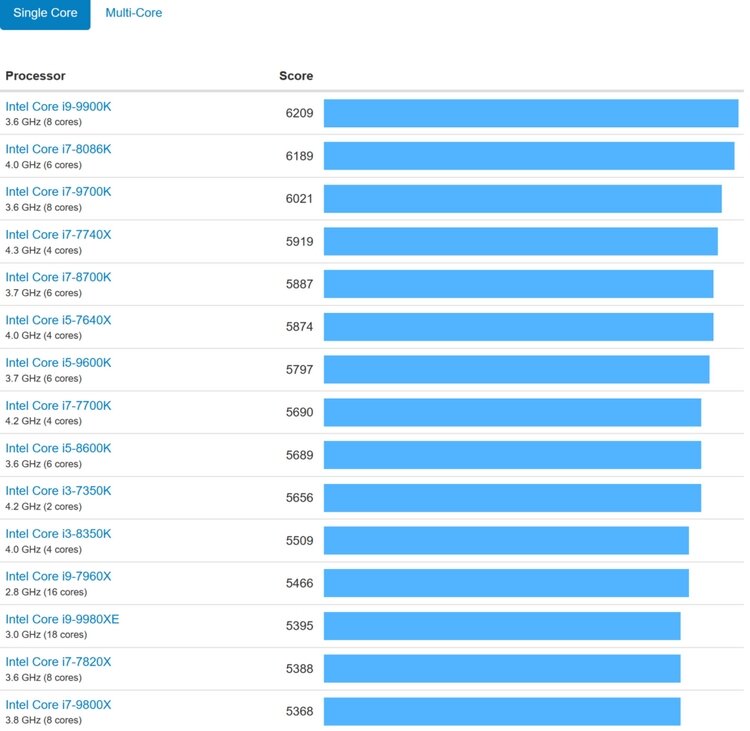Open the Intel Core i5-9600K link
750x731 pixels.
click(x=58, y=363)
